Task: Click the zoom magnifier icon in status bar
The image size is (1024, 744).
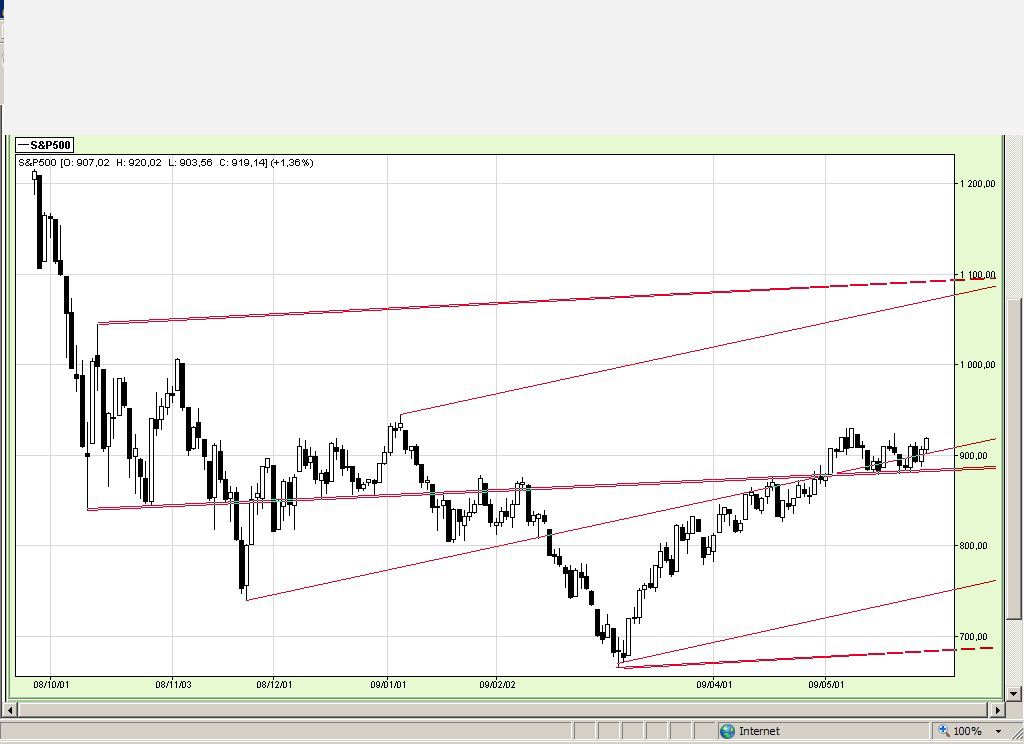Action: [x=944, y=731]
